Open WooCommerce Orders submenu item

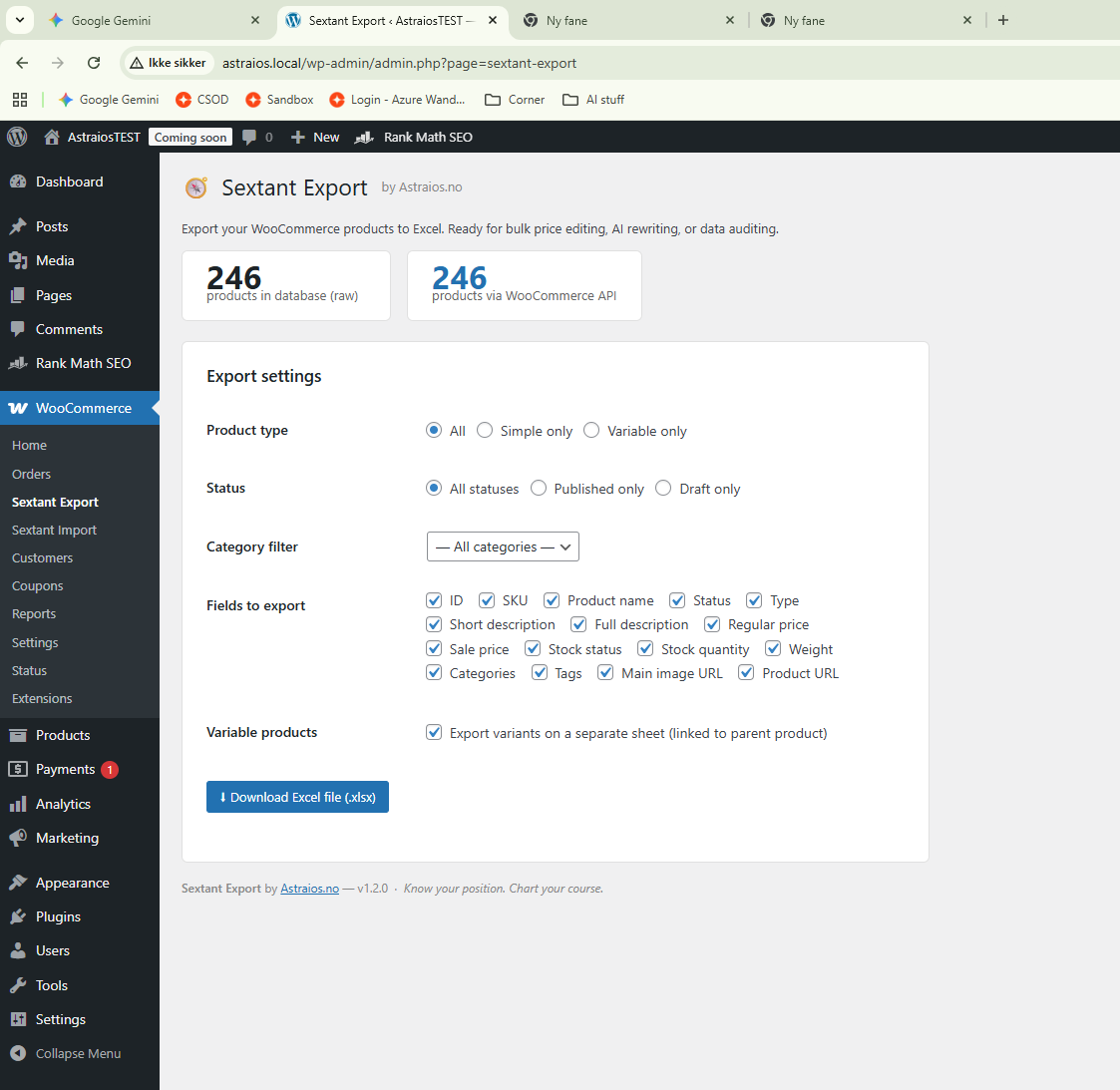(32, 475)
